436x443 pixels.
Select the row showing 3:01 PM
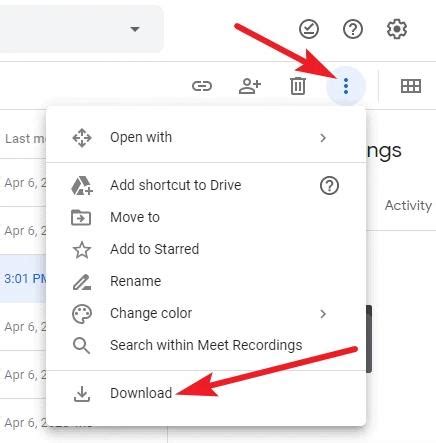click(x=23, y=279)
